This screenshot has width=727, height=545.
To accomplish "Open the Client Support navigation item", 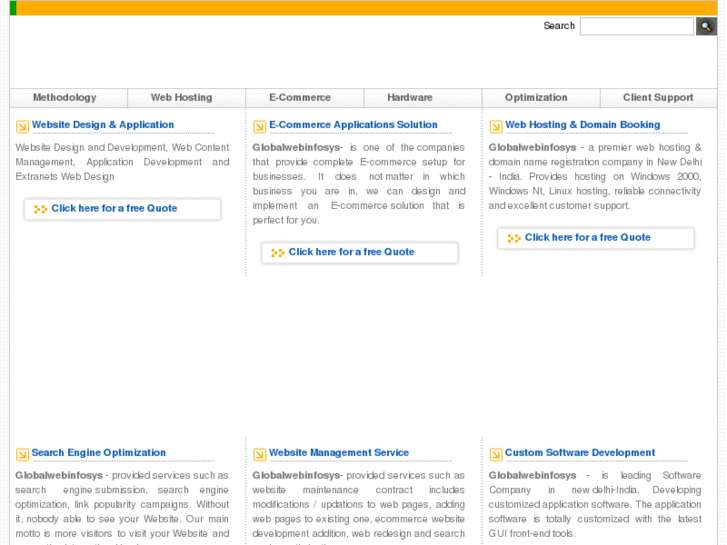I will [658, 98].
